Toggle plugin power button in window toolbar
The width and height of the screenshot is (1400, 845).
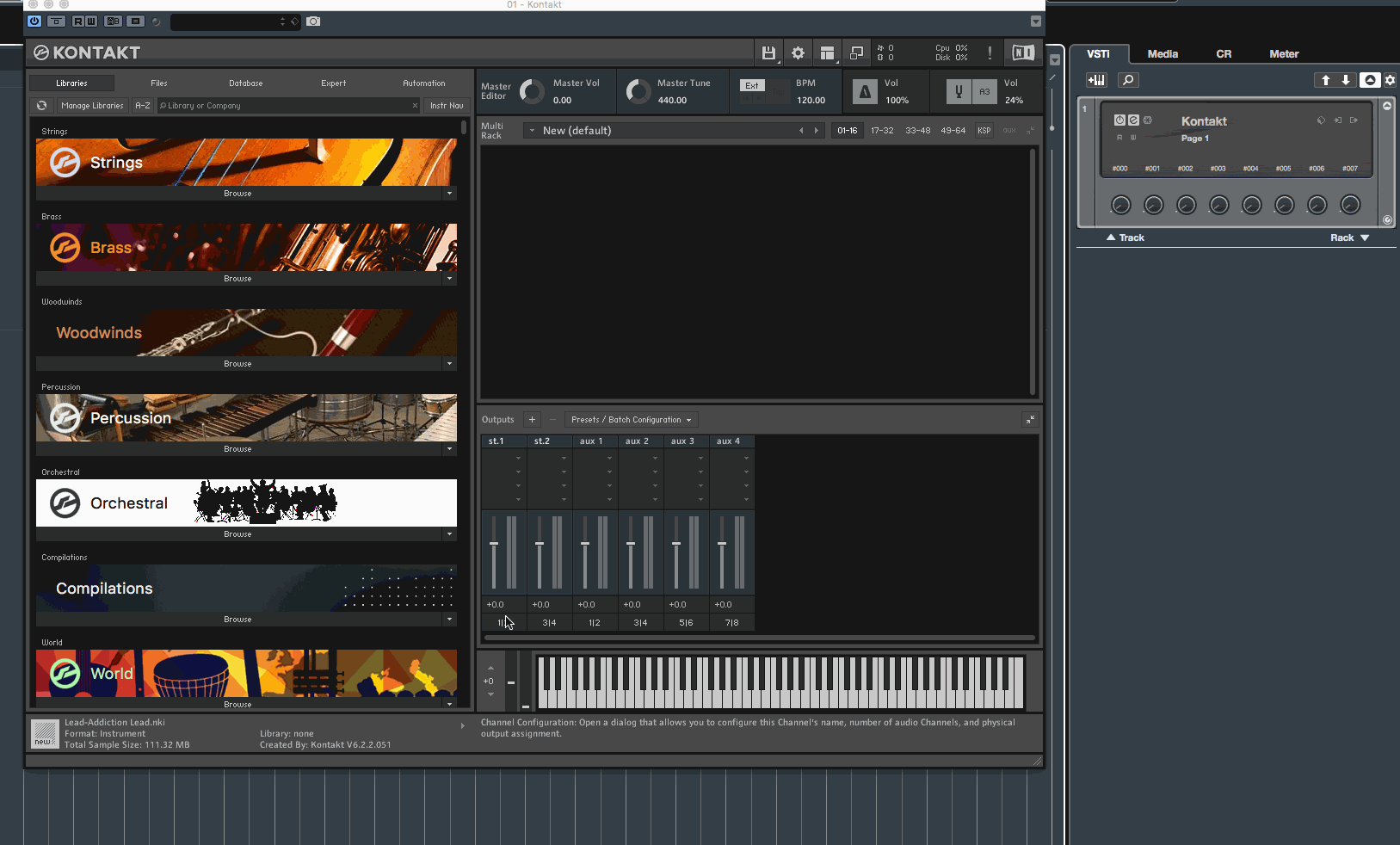coord(34,22)
